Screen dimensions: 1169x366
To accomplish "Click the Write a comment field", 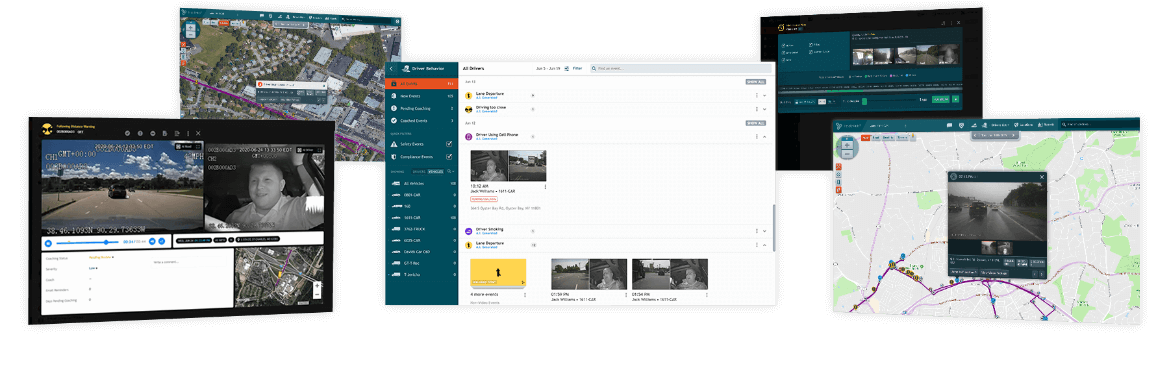I will coord(190,262).
